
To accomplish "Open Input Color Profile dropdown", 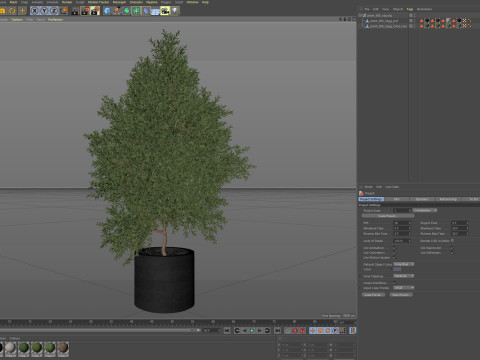I will (404, 288).
